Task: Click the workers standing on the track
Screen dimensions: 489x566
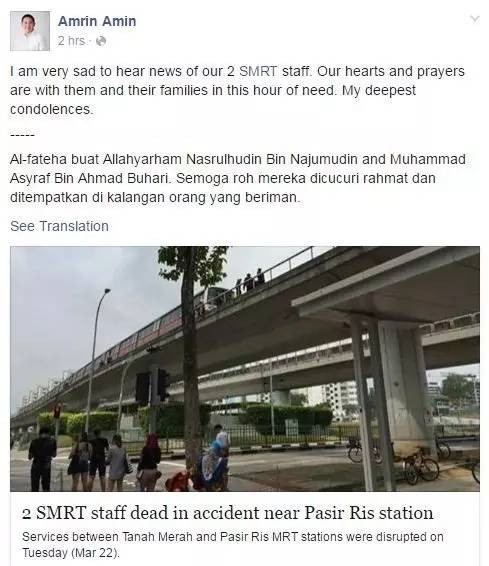Action: (x=250, y=280)
